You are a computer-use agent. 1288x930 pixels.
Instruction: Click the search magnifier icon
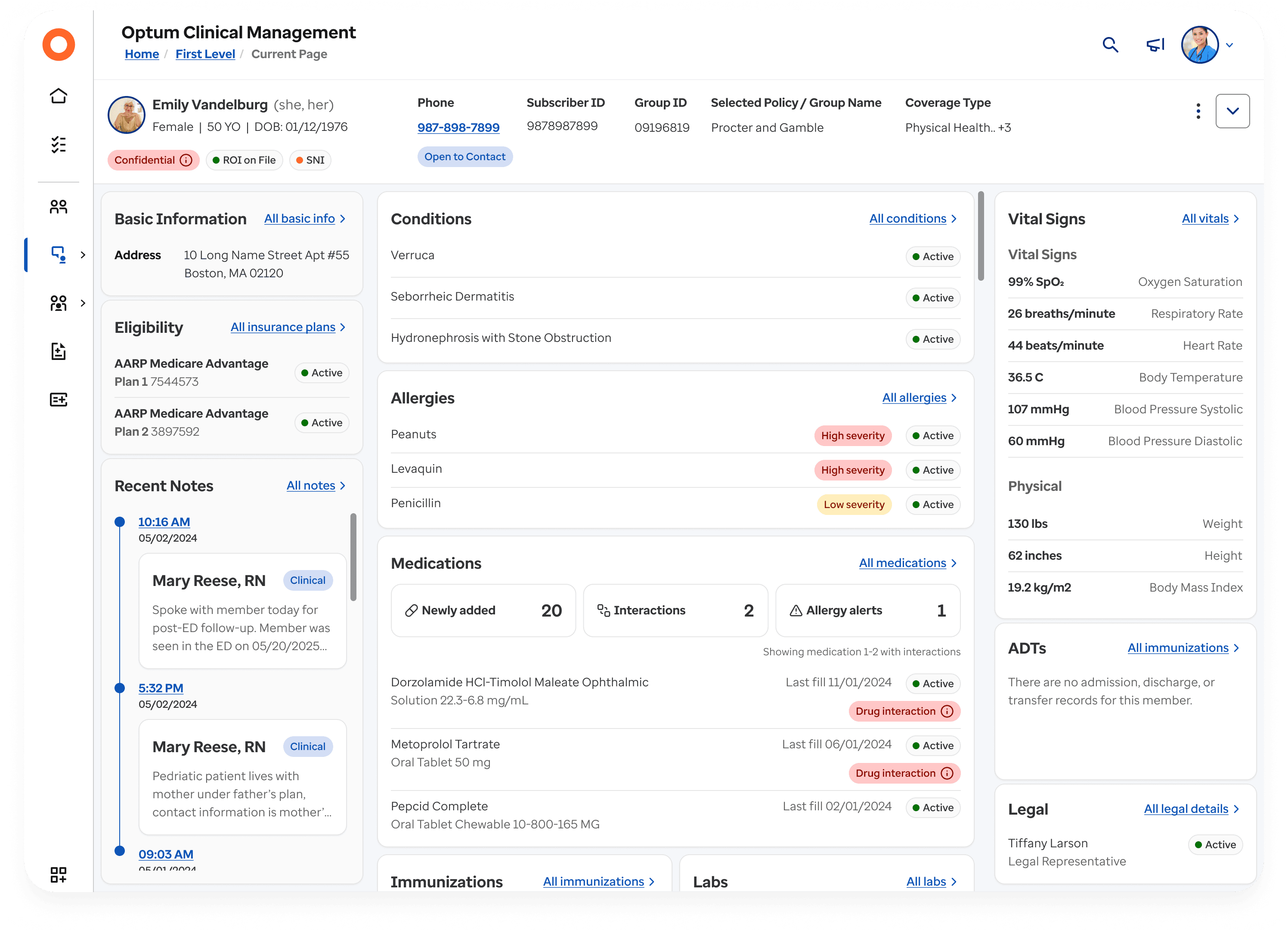(1110, 45)
